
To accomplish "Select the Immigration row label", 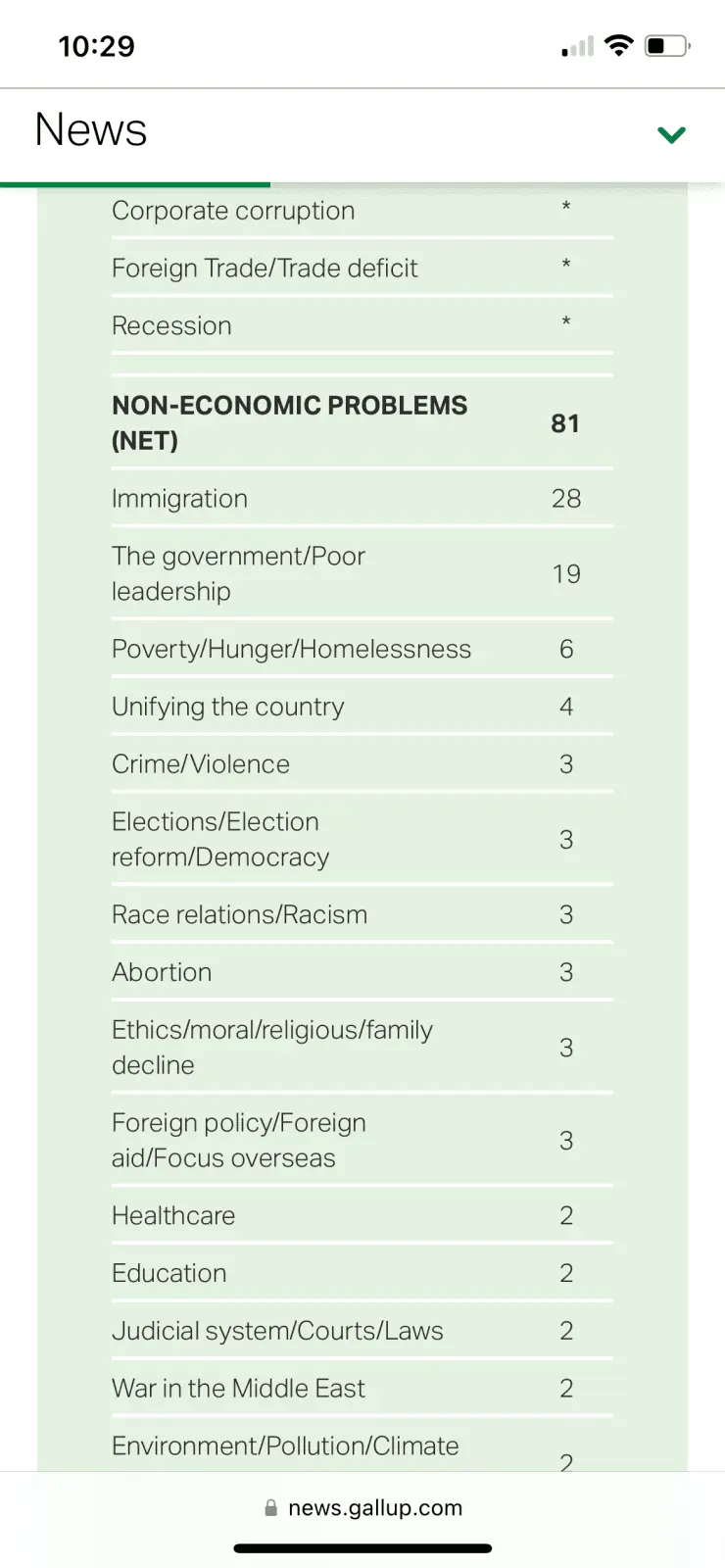I will 179,499.
